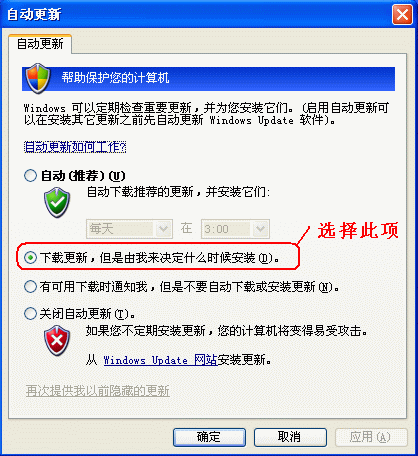
Task: Switch to the 自动更新 tab
Action: coord(40,44)
